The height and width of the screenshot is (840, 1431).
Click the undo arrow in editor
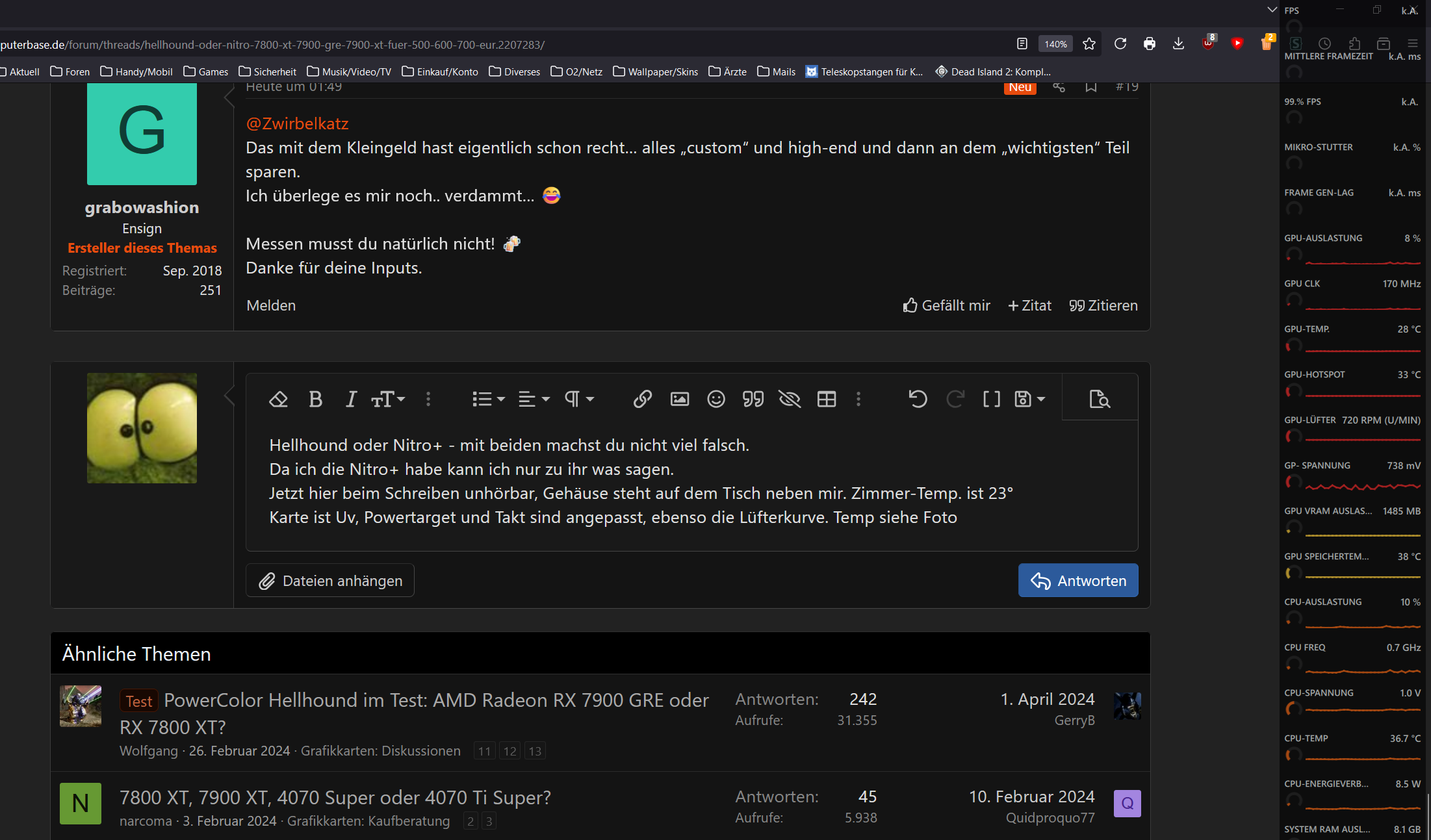(x=918, y=399)
